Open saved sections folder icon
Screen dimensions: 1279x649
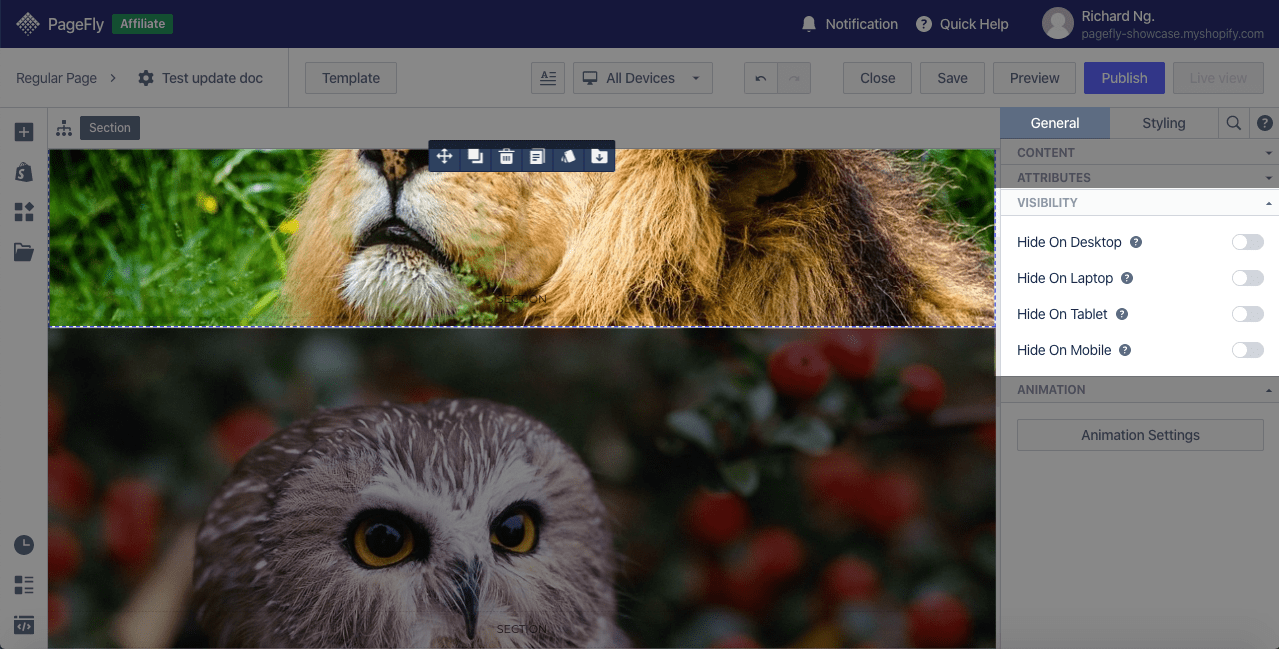(x=24, y=252)
